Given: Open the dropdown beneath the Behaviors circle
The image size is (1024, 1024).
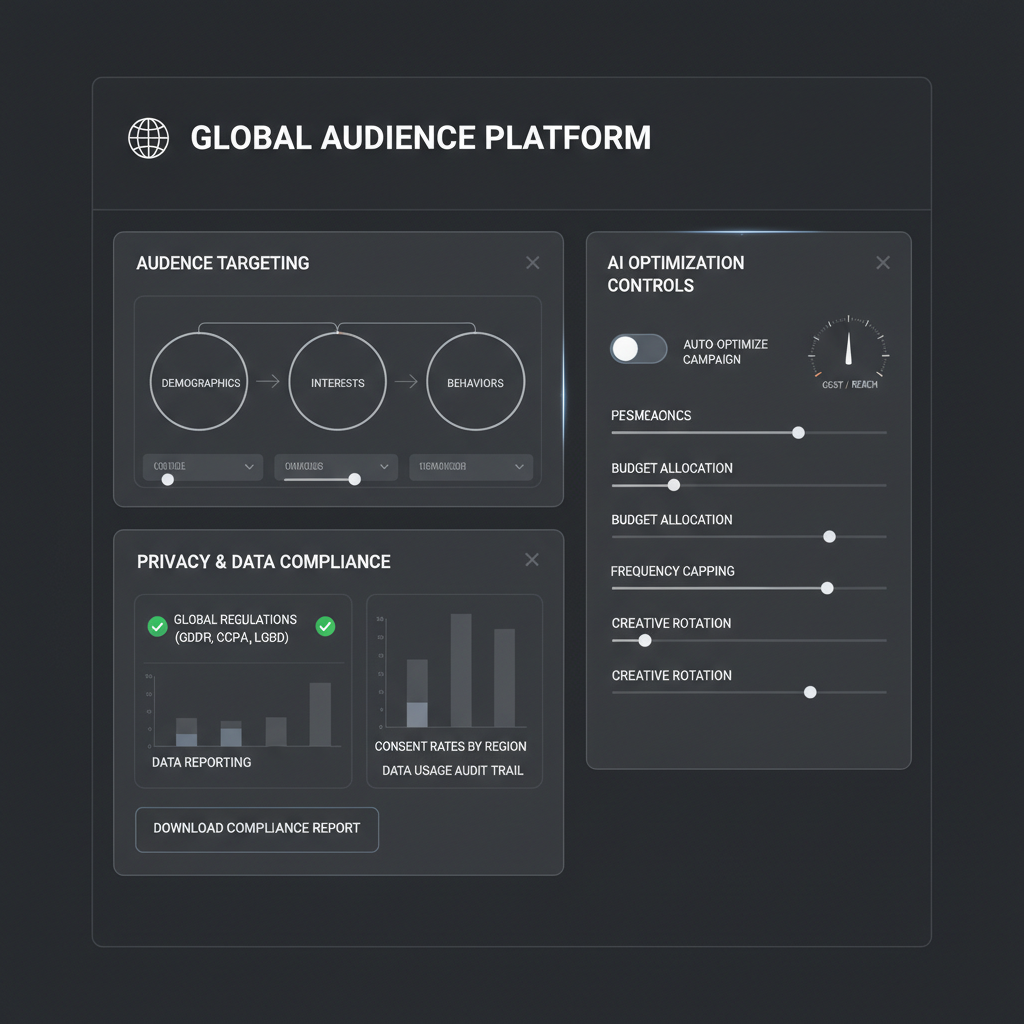Looking at the screenshot, I should tap(471, 466).
